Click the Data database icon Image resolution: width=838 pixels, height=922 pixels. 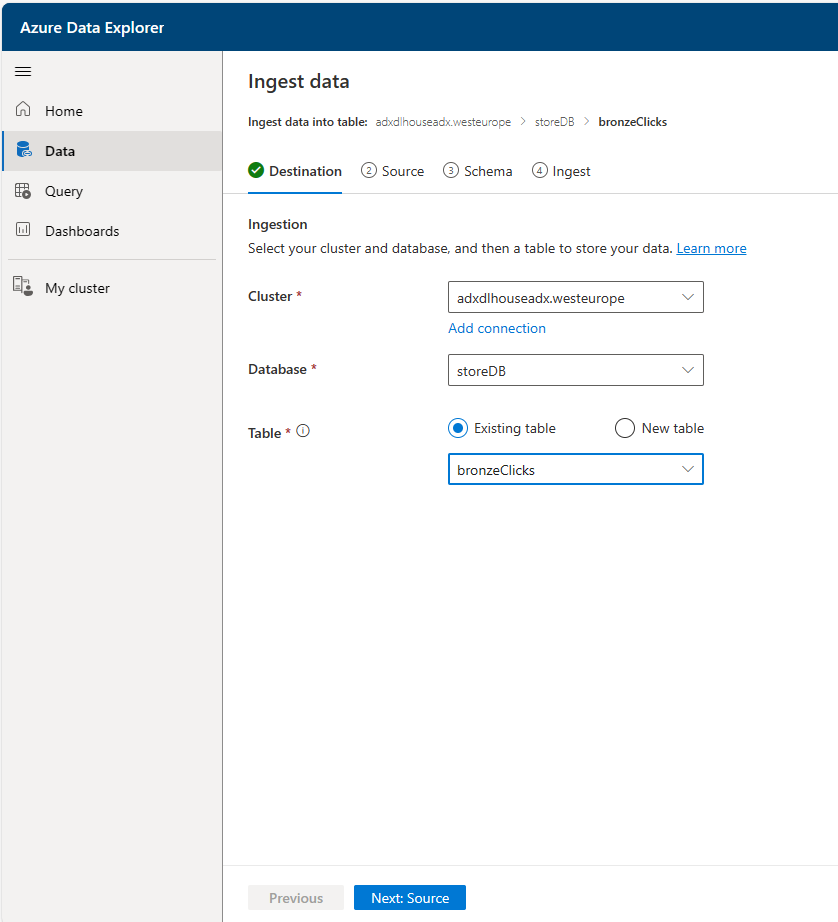[x=24, y=149]
